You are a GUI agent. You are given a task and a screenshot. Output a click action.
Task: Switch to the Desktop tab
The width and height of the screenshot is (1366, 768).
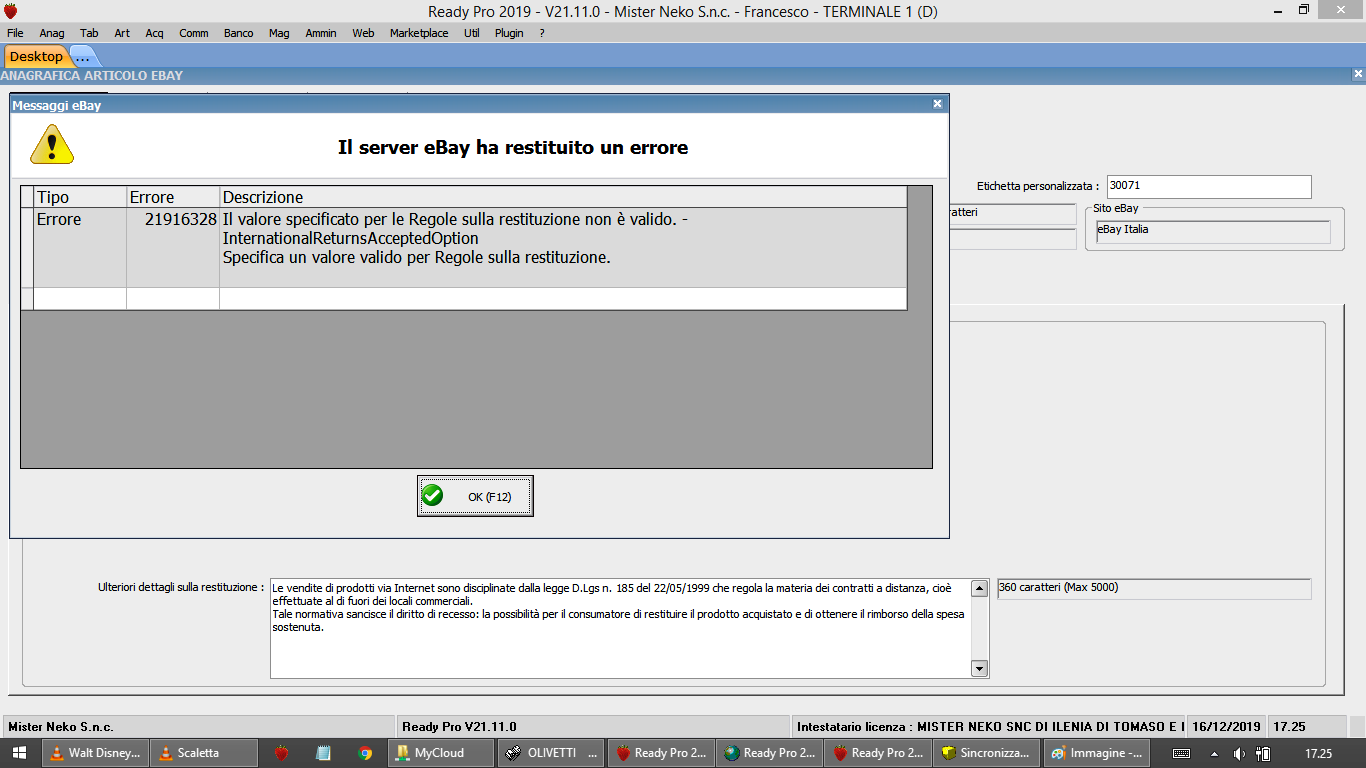[36, 56]
